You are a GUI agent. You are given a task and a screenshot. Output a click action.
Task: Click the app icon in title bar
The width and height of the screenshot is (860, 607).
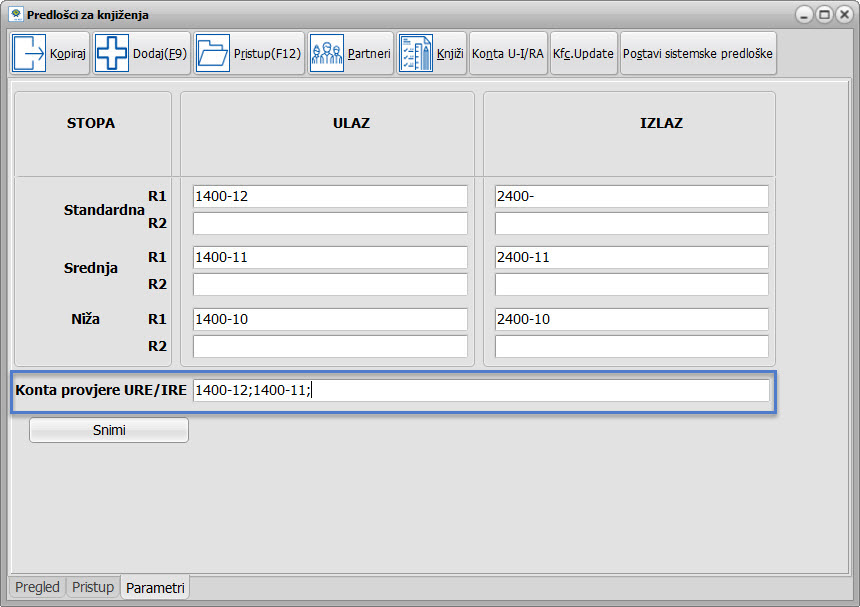point(16,14)
